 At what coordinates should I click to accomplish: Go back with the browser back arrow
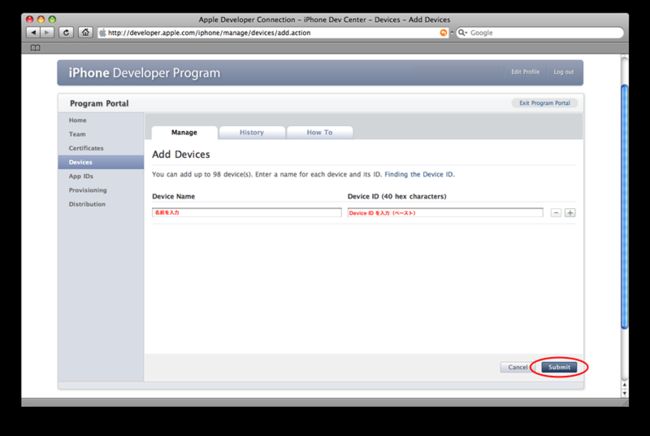tap(34, 32)
